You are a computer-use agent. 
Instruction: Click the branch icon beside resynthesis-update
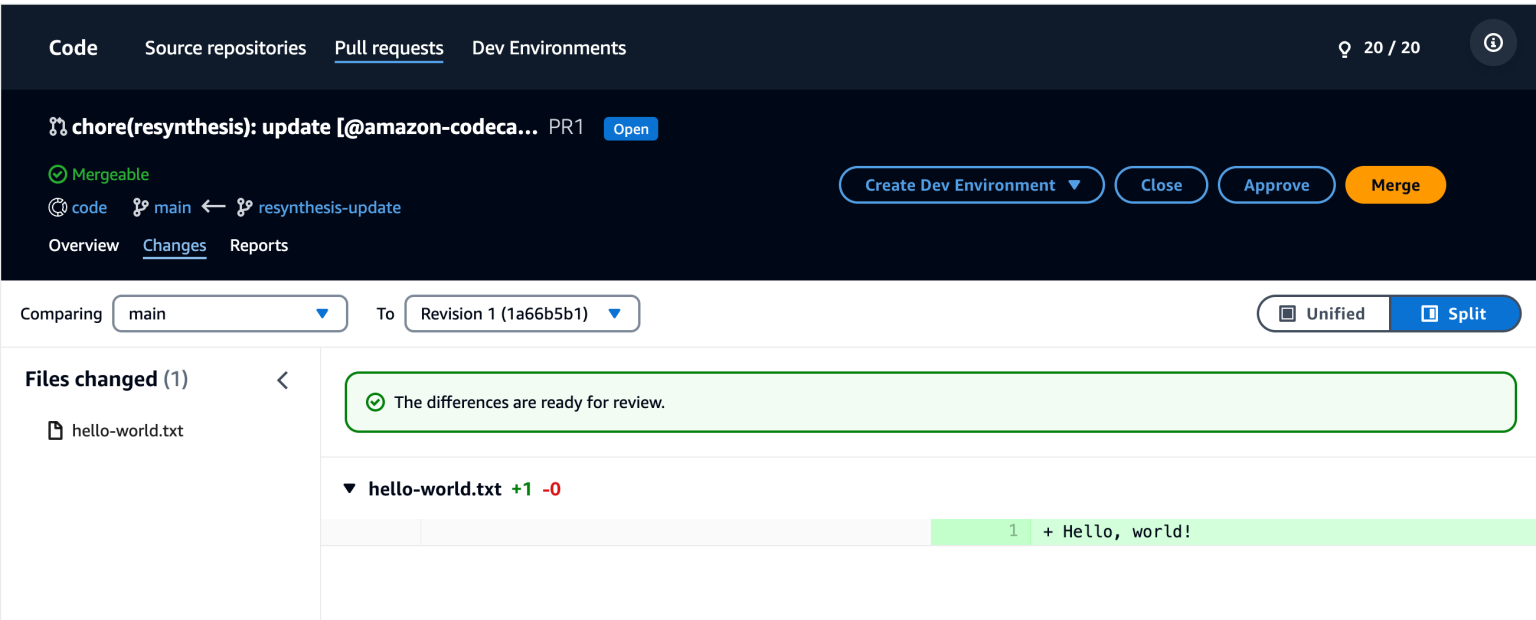pos(243,207)
